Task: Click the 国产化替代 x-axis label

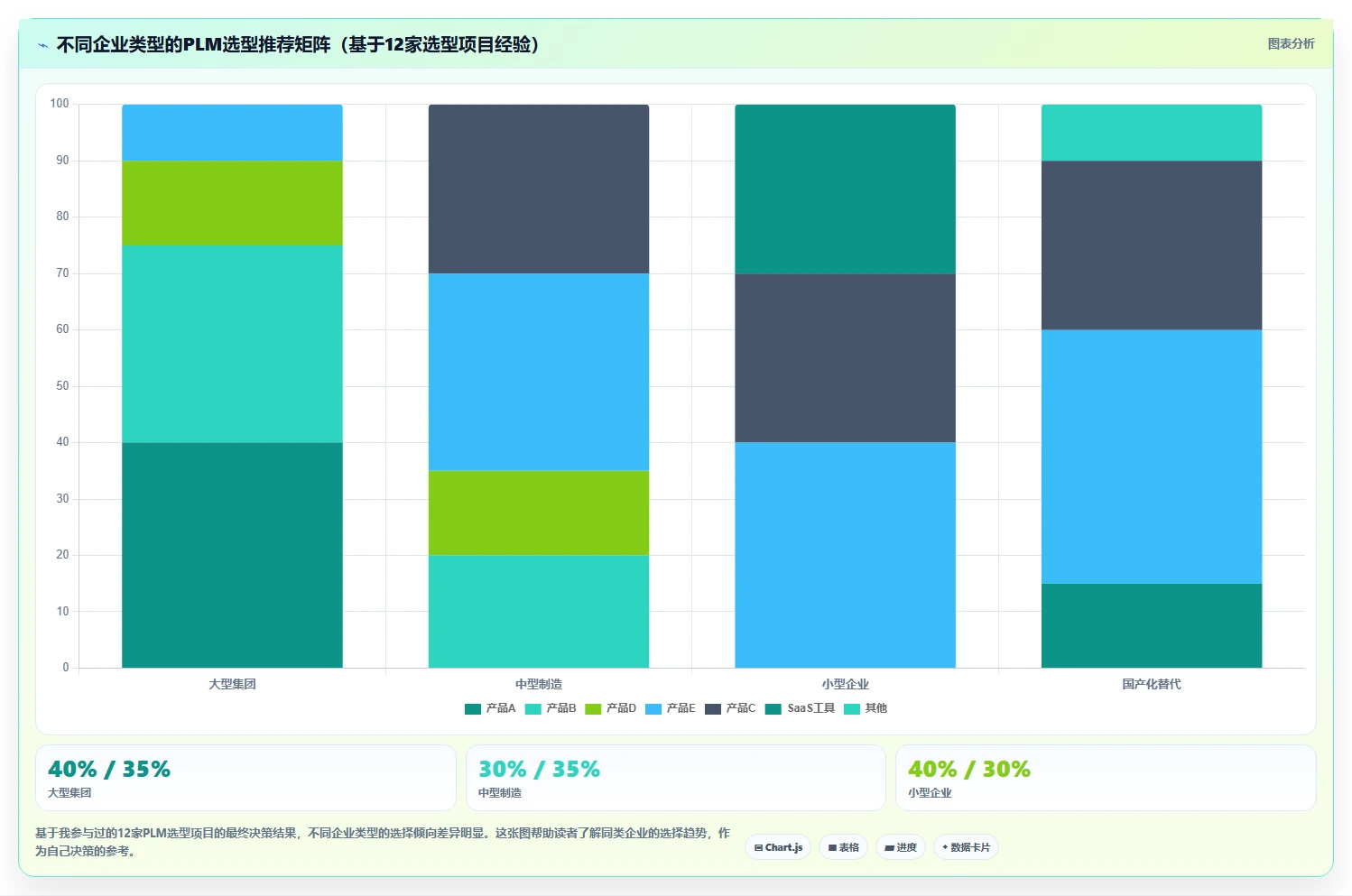Action: 1152,684
